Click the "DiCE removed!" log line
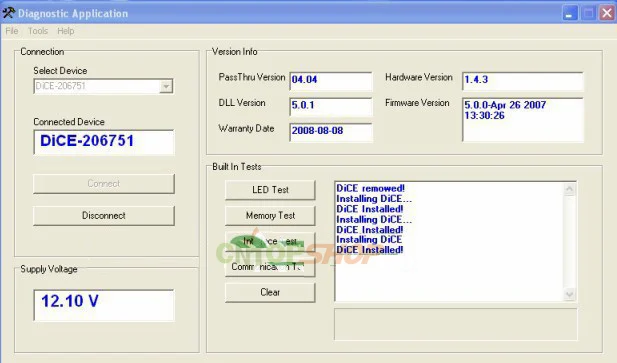The height and width of the screenshot is (363, 617). click(x=370, y=188)
